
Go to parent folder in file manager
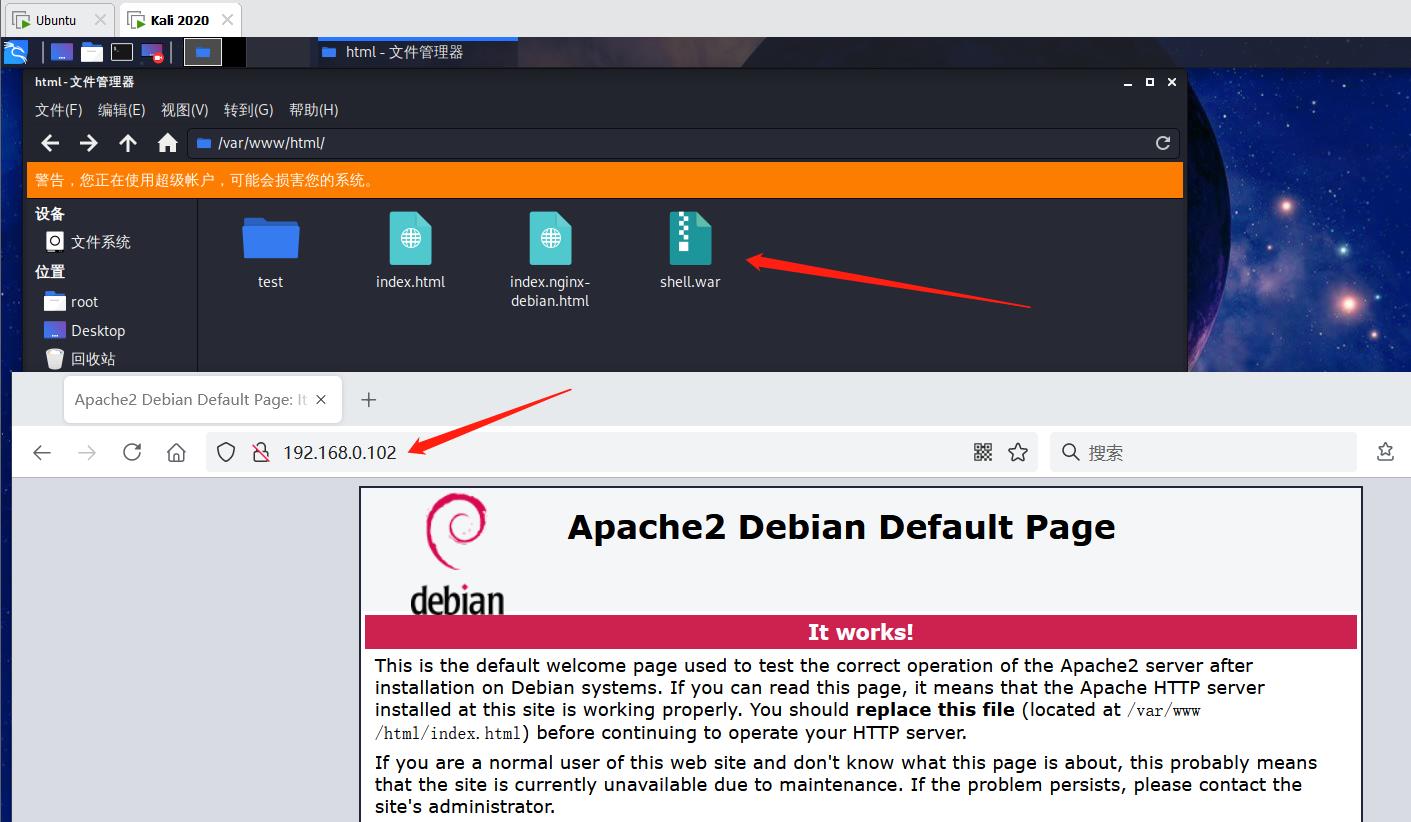128,143
